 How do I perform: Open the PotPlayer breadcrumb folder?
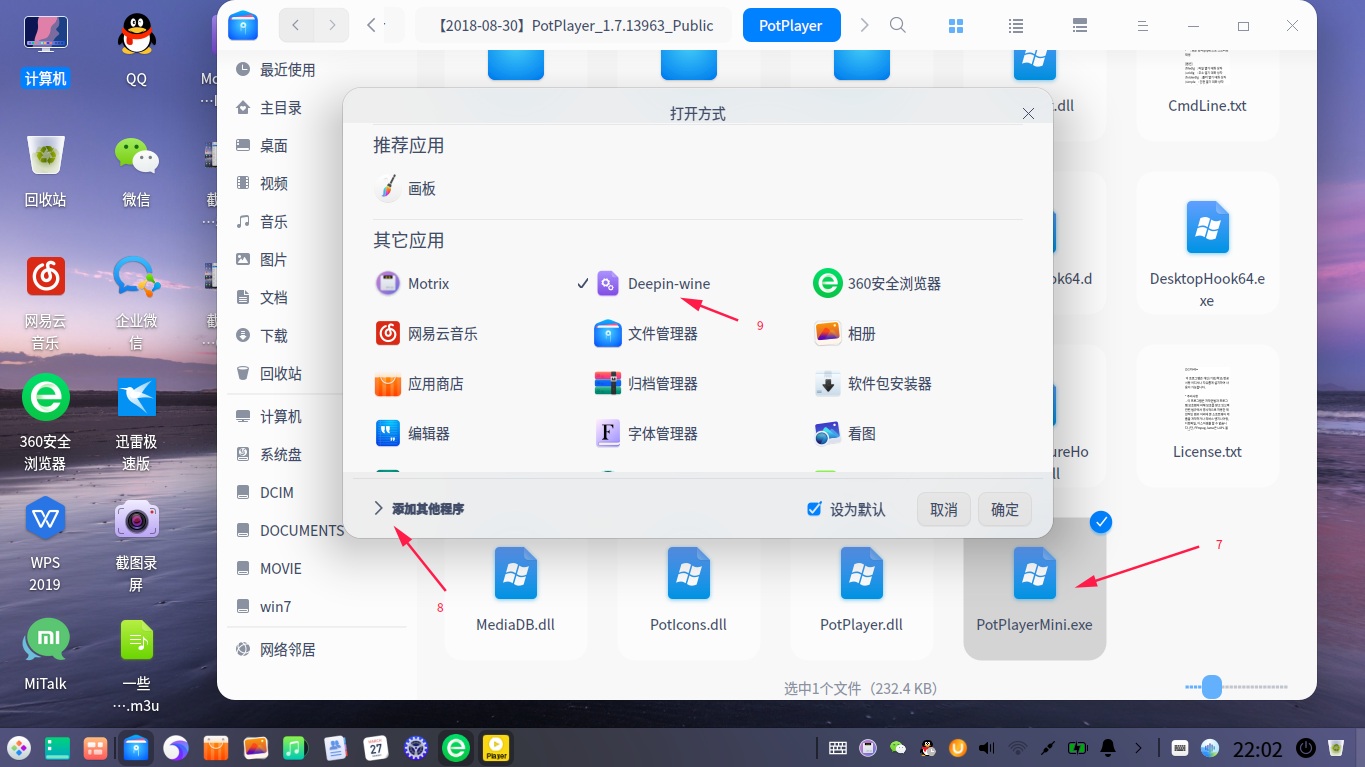point(791,26)
